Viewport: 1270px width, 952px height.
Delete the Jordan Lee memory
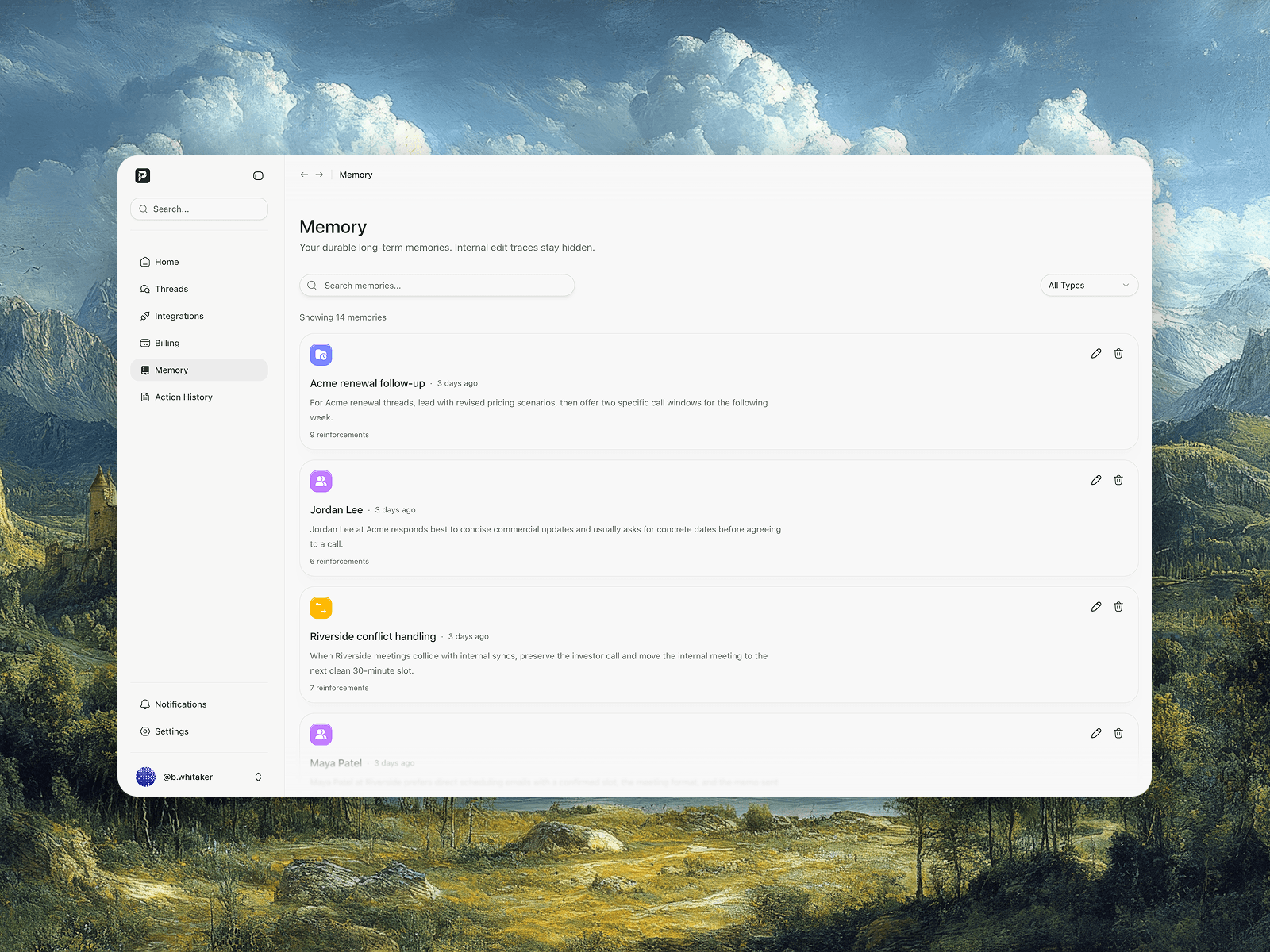click(1118, 480)
